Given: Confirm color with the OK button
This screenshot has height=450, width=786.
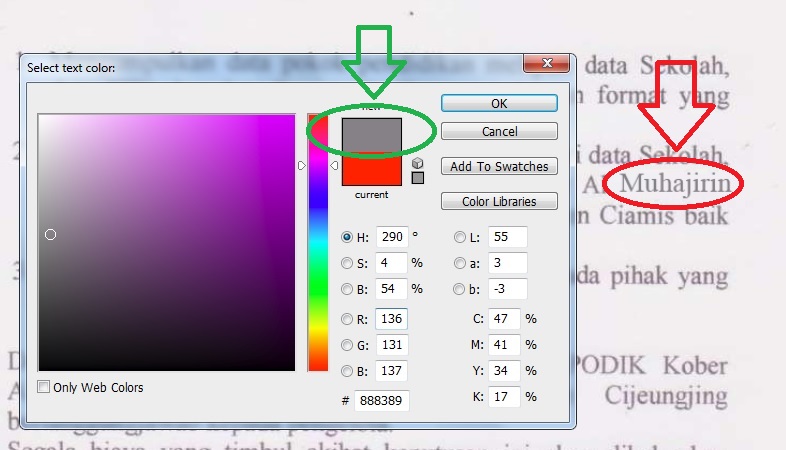Looking at the screenshot, I should 499,103.
